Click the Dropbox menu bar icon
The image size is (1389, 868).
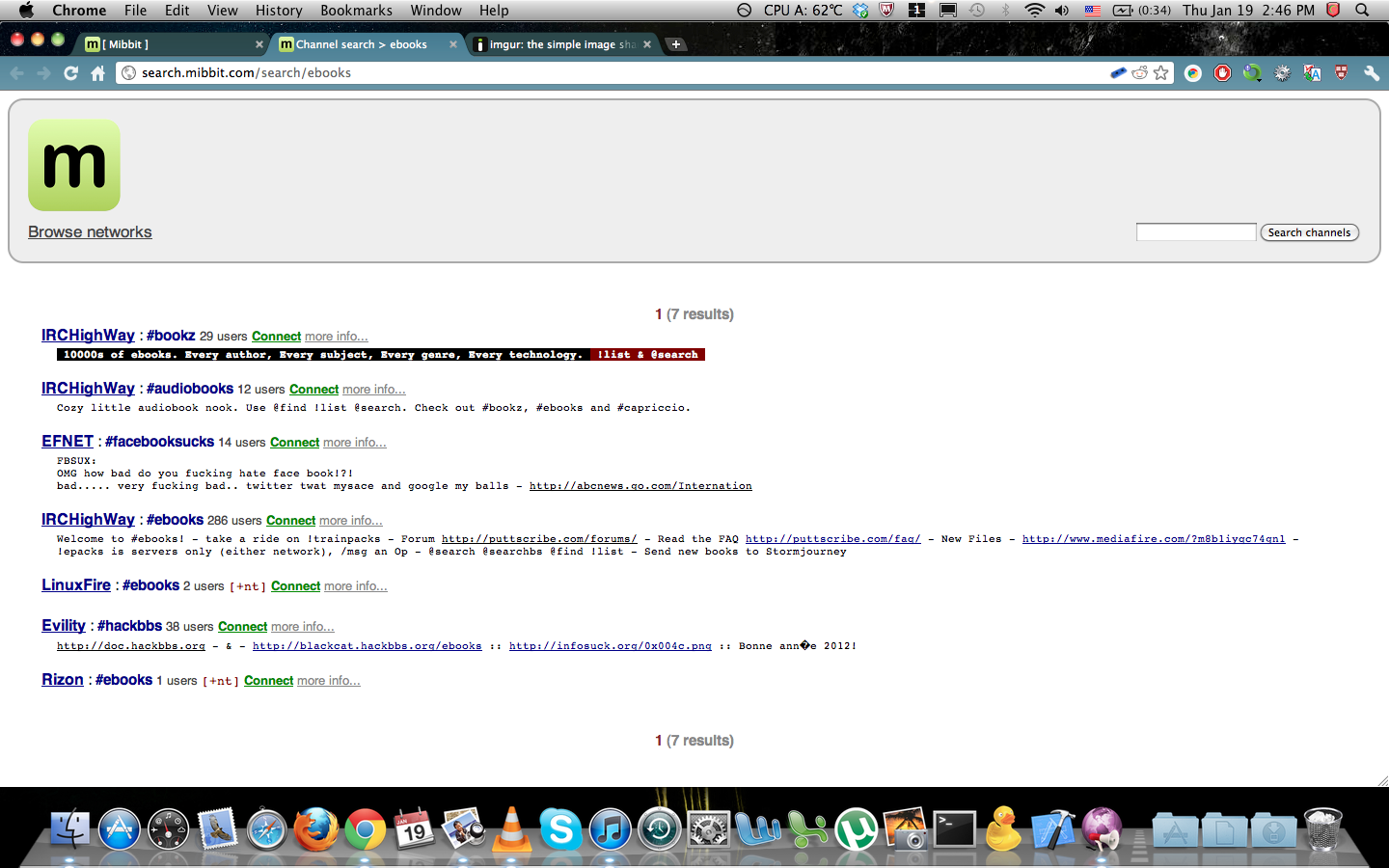860,11
